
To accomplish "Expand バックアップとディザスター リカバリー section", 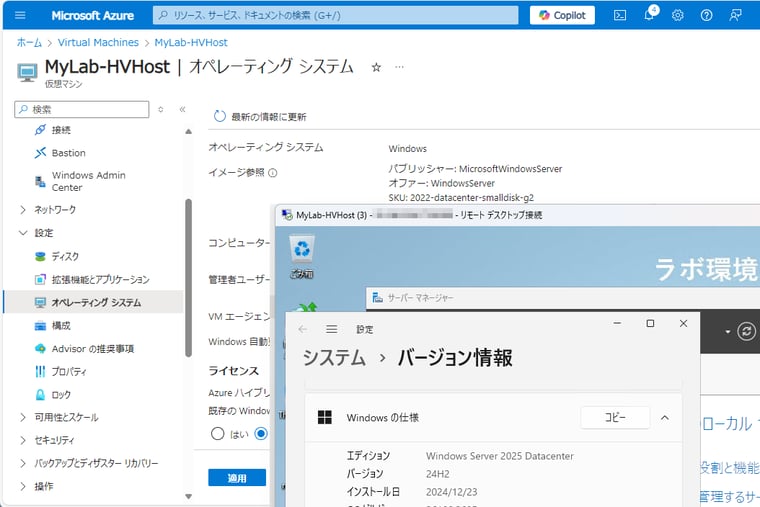I will pos(23,463).
